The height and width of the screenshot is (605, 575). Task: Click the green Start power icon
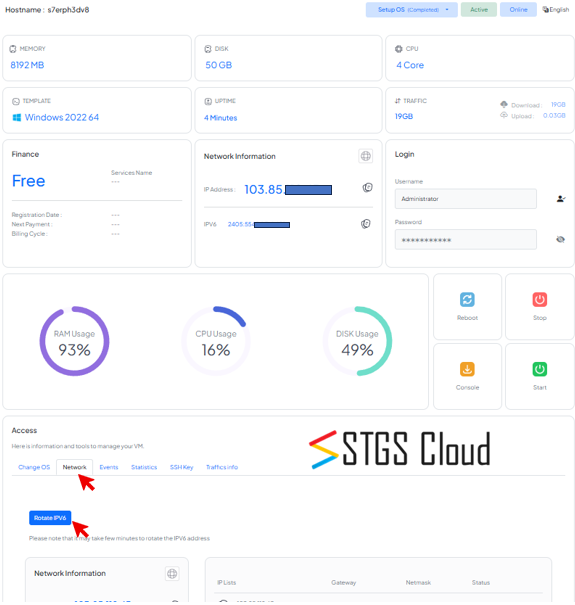539,369
